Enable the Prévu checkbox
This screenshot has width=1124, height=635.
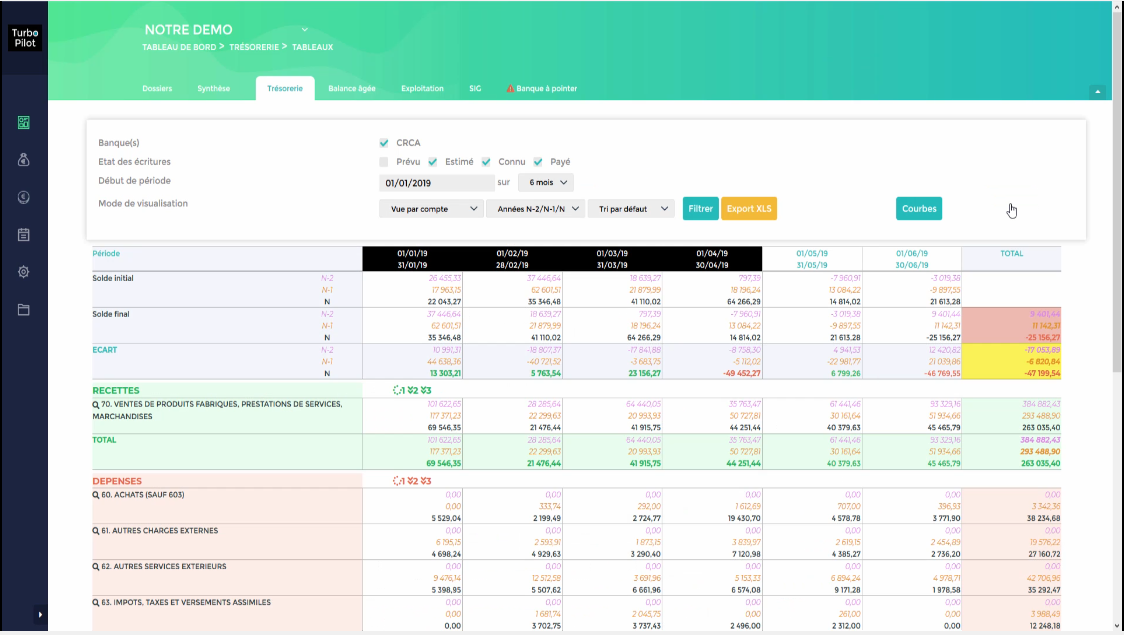pyautogui.click(x=384, y=162)
